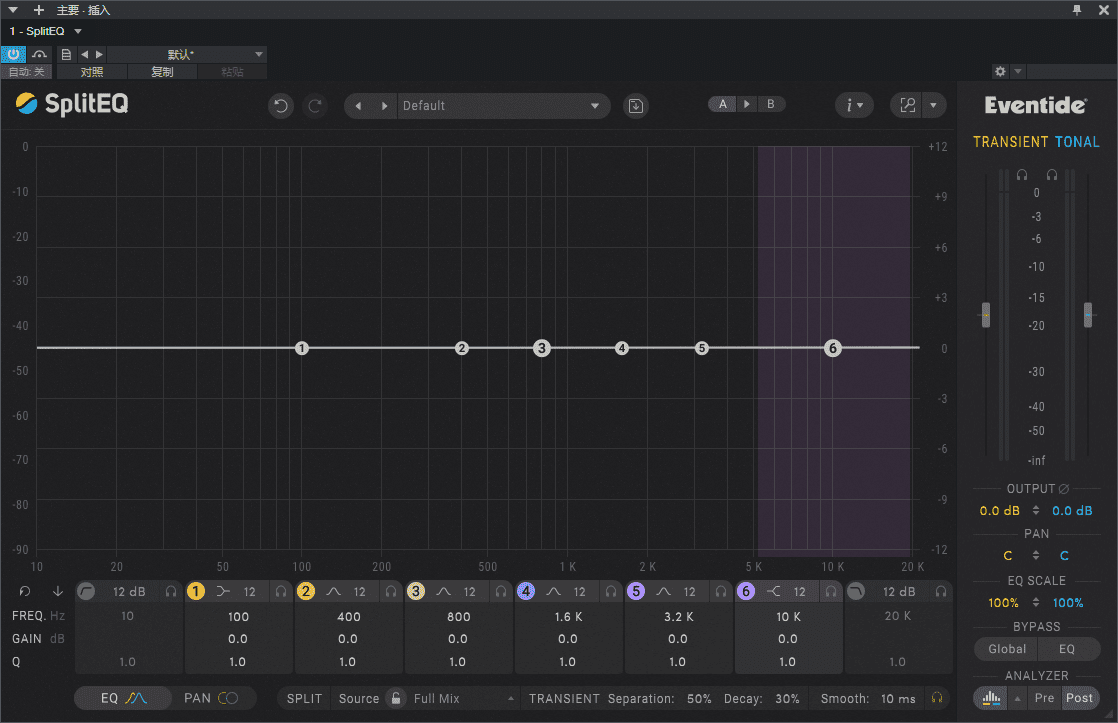Listen to the split signal via the headphone icon

pos(937,698)
